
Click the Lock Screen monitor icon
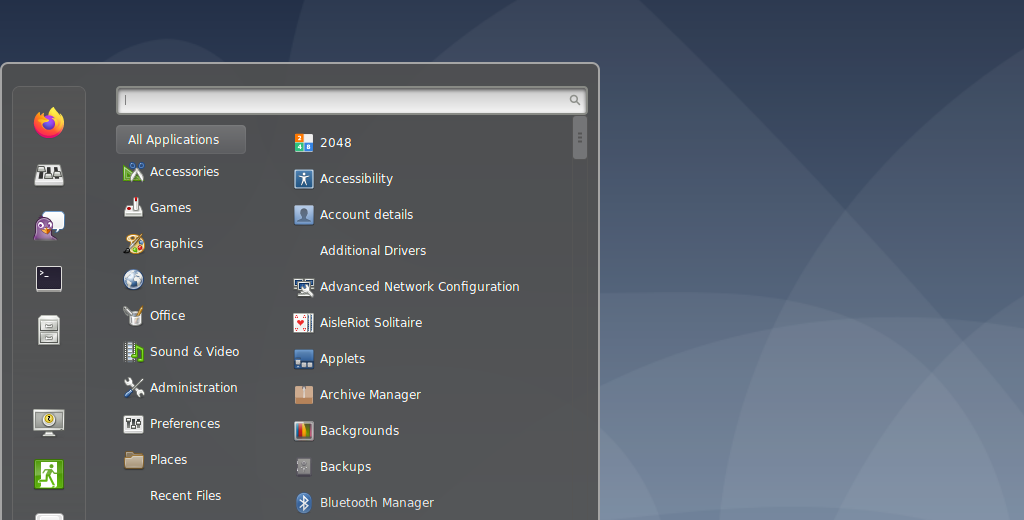pyautogui.click(x=49, y=422)
